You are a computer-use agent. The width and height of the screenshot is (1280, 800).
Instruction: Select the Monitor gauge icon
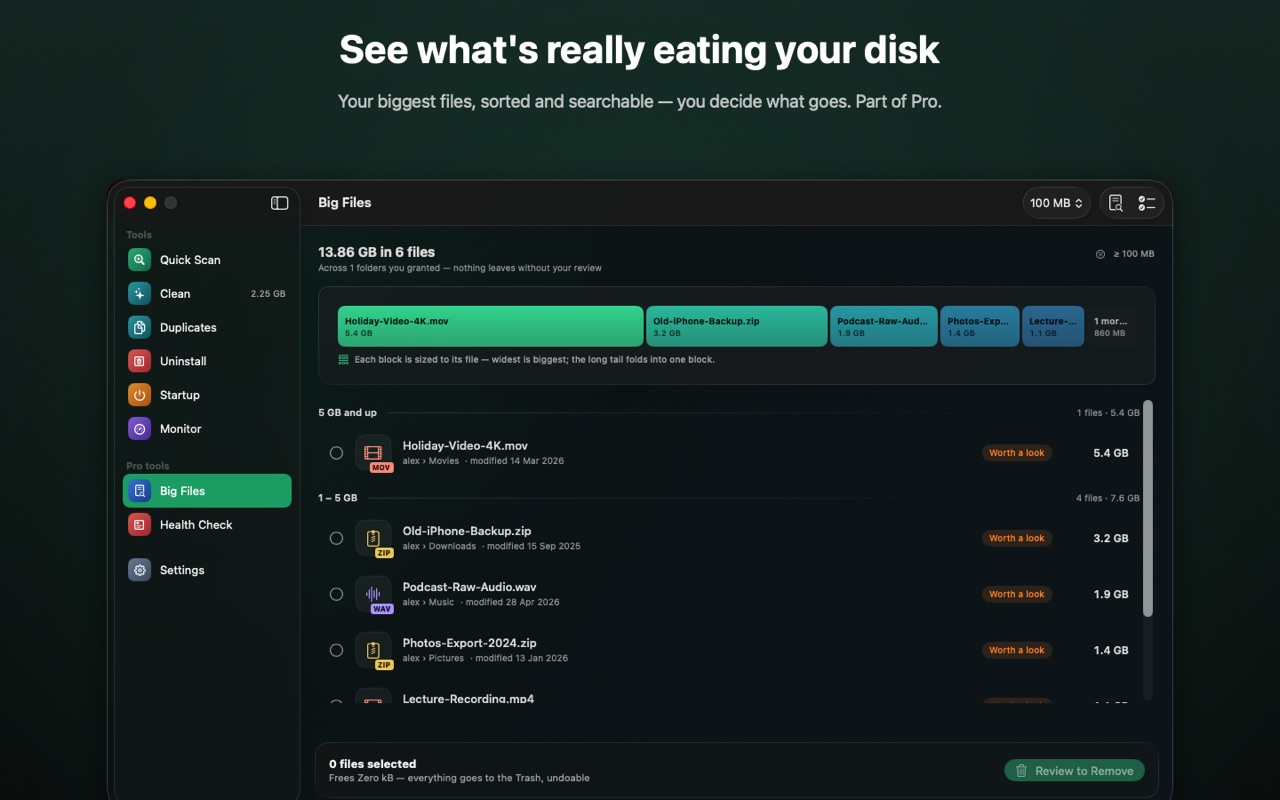(x=140, y=429)
